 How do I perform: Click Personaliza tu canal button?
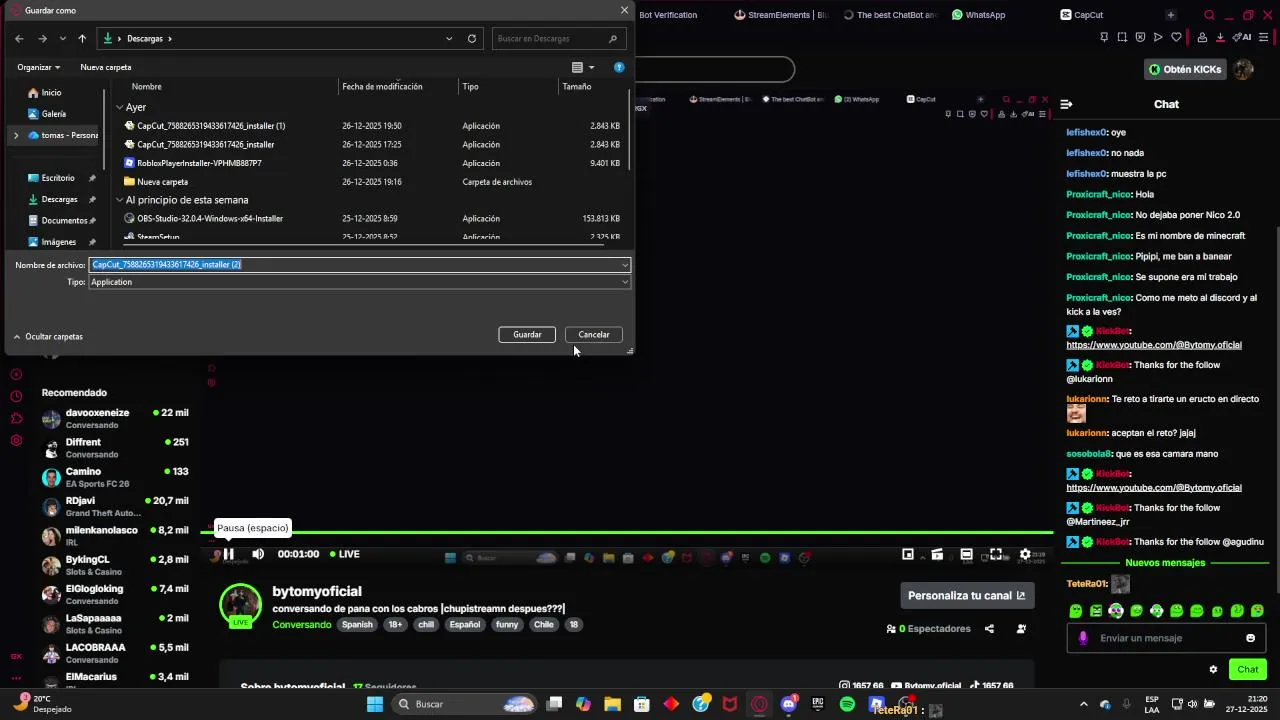coord(967,595)
